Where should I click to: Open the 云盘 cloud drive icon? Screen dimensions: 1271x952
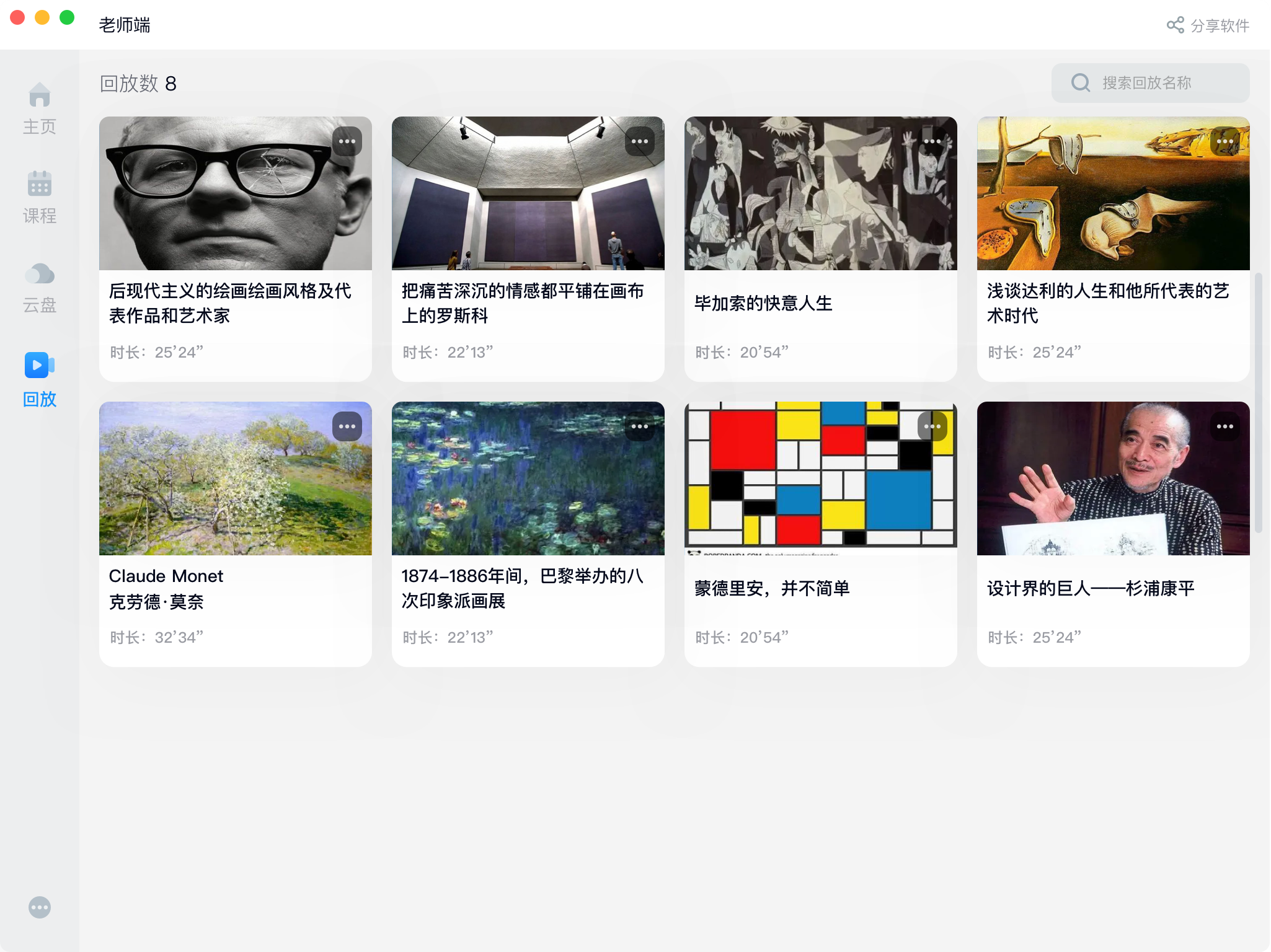(x=40, y=273)
